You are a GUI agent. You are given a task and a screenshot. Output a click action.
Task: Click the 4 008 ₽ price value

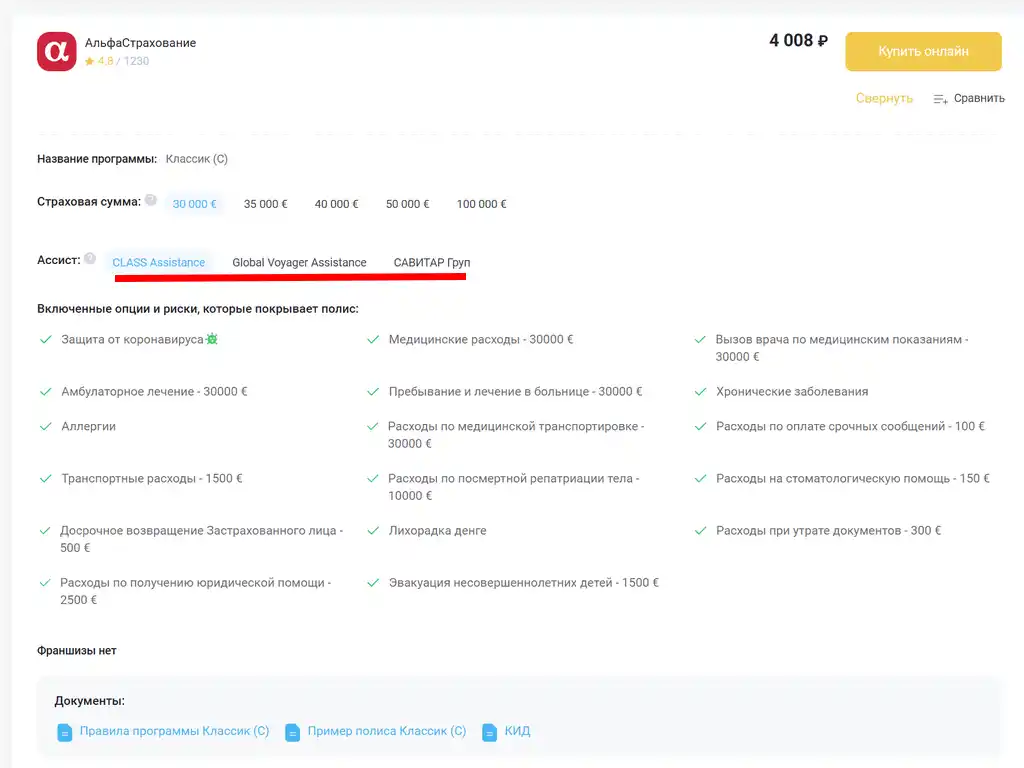coord(797,41)
